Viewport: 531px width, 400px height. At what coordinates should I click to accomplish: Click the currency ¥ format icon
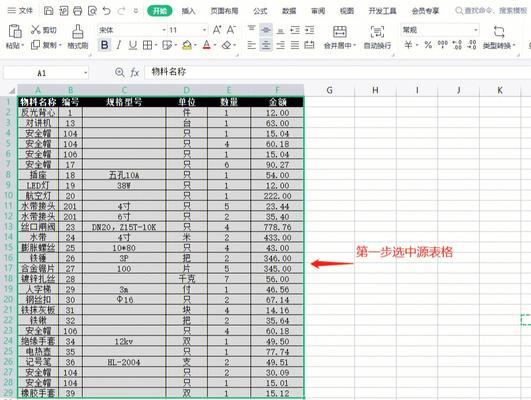pyautogui.click(x=409, y=45)
